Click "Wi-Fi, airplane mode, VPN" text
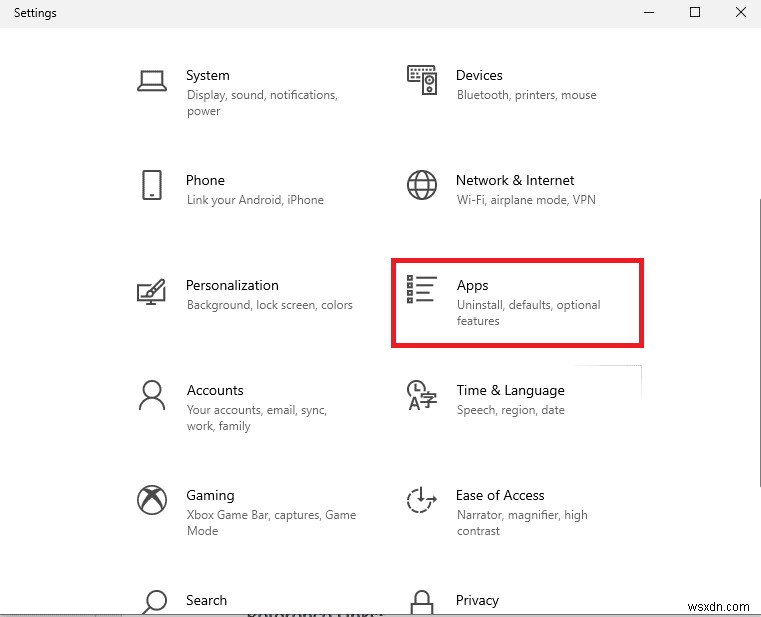This screenshot has height=617, width=761. pyautogui.click(x=526, y=200)
